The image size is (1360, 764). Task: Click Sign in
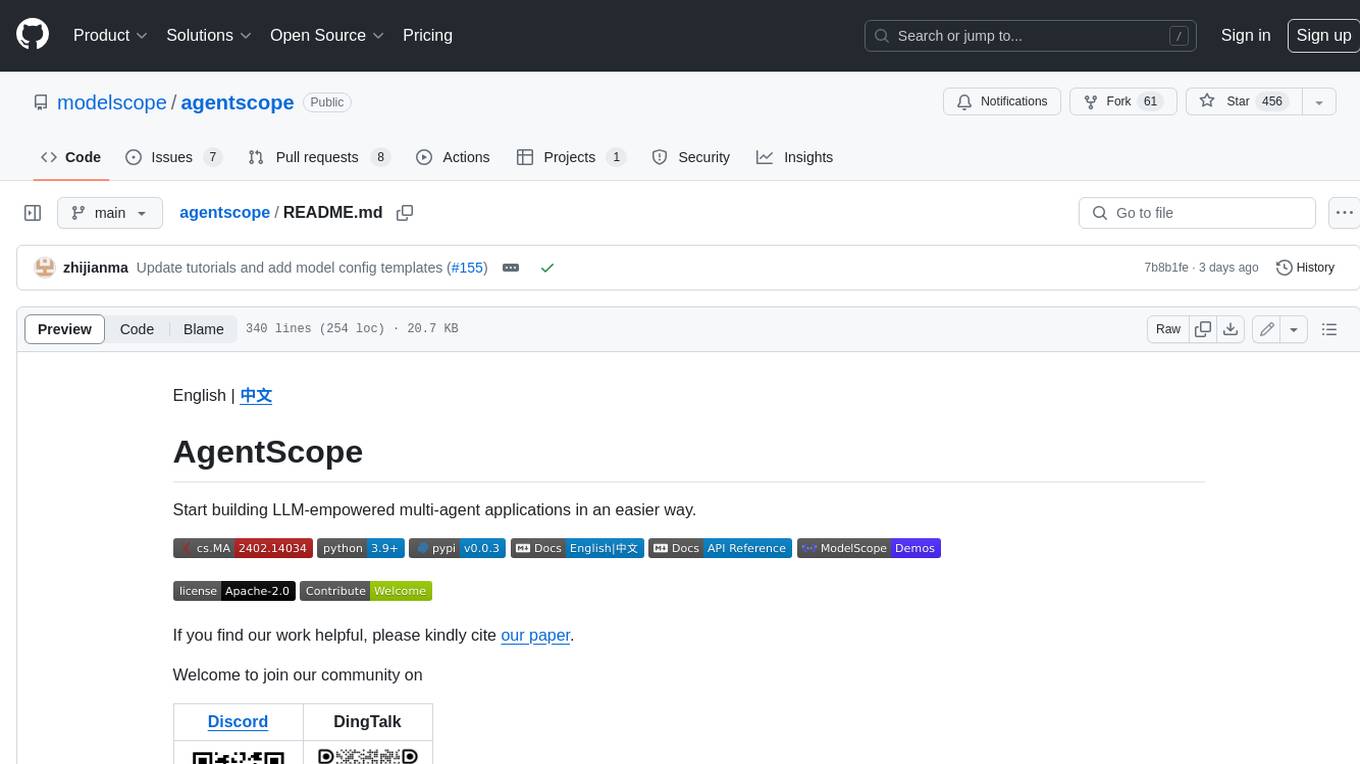click(1245, 35)
